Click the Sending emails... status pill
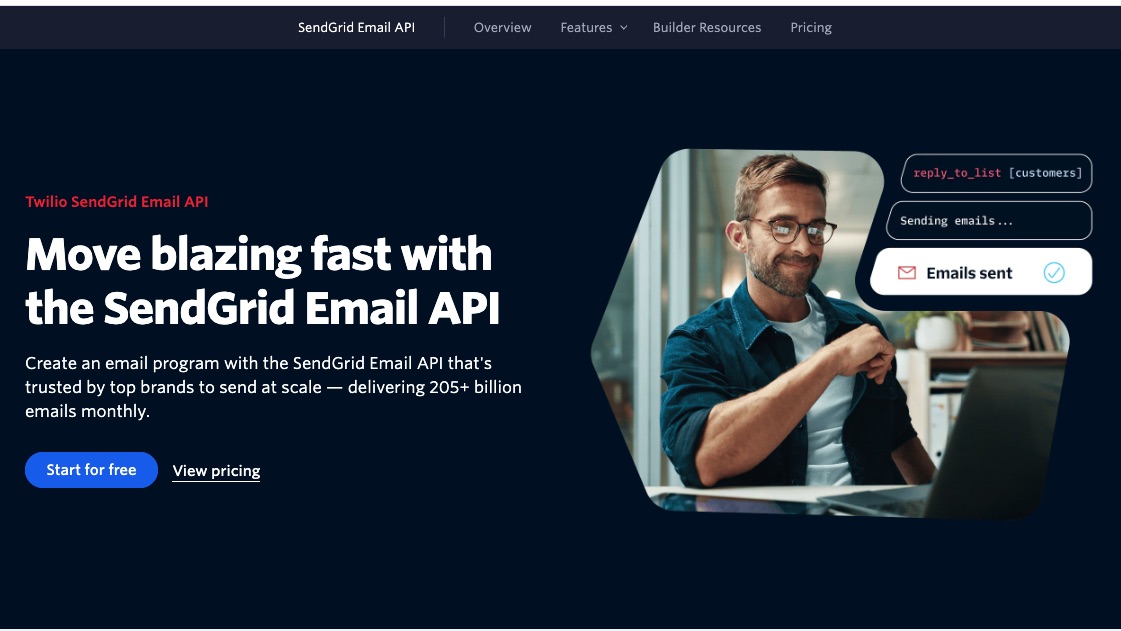1121x631 pixels. tap(989, 221)
